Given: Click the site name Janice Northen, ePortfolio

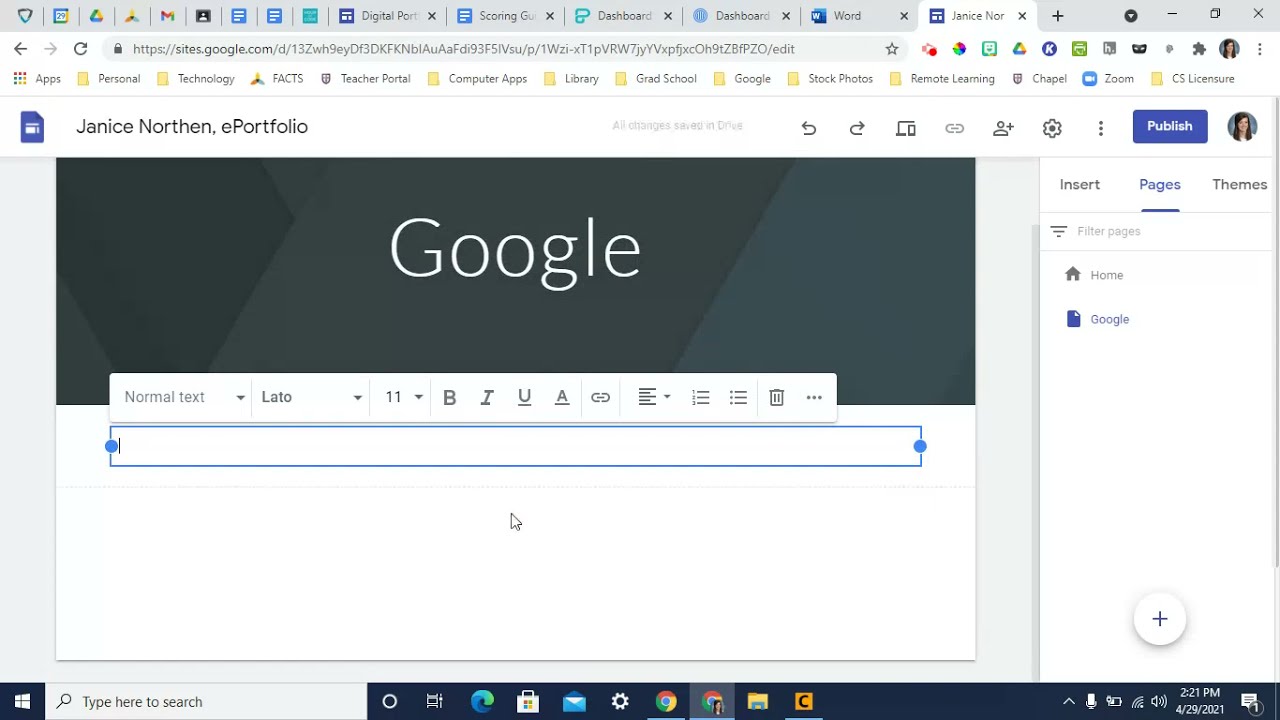Looking at the screenshot, I should pos(192,126).
